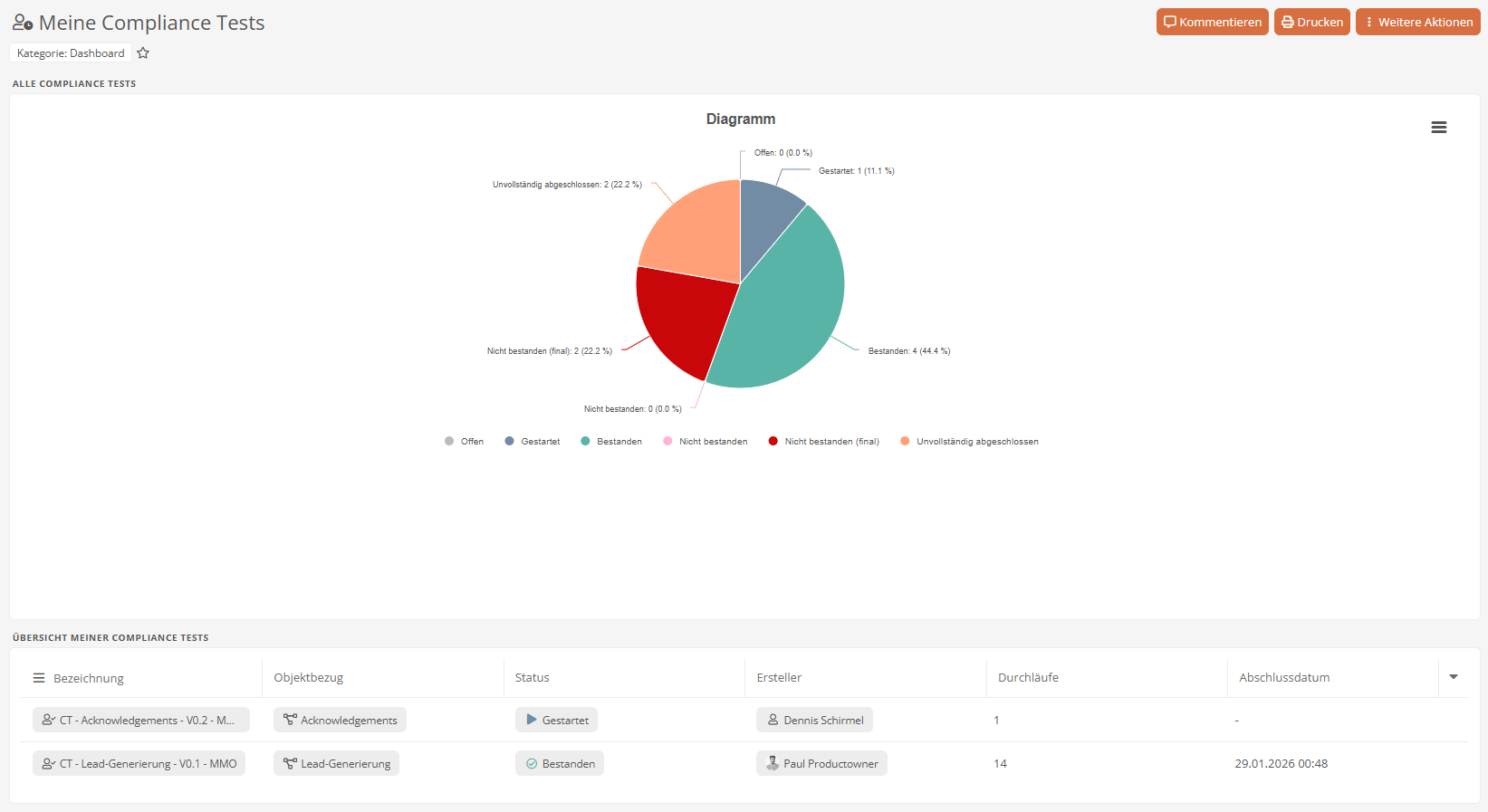Open the chart hamburger menu

pos(1438,128)
